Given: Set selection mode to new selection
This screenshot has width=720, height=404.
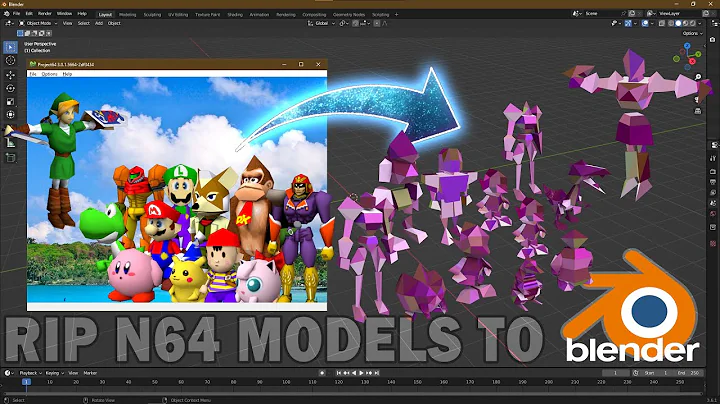Looking at the screenshot, I should point(20,34).
